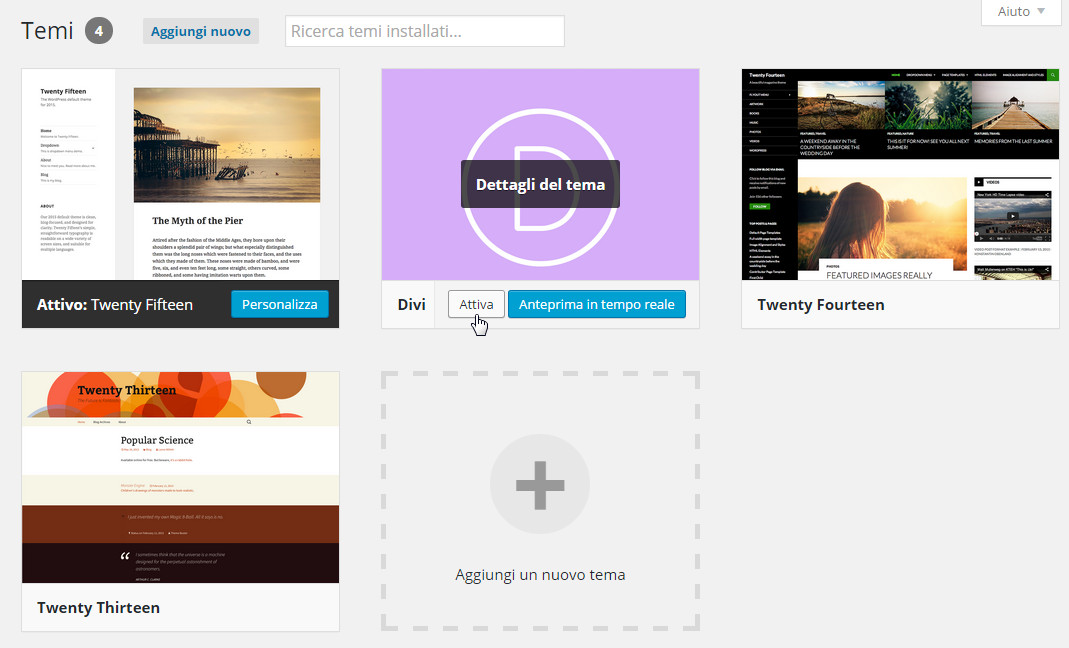The image size is (1069, 648).
Task: Open Dettagli del tema on Divi
Action: pyautogui.click(x=540, y=184)
